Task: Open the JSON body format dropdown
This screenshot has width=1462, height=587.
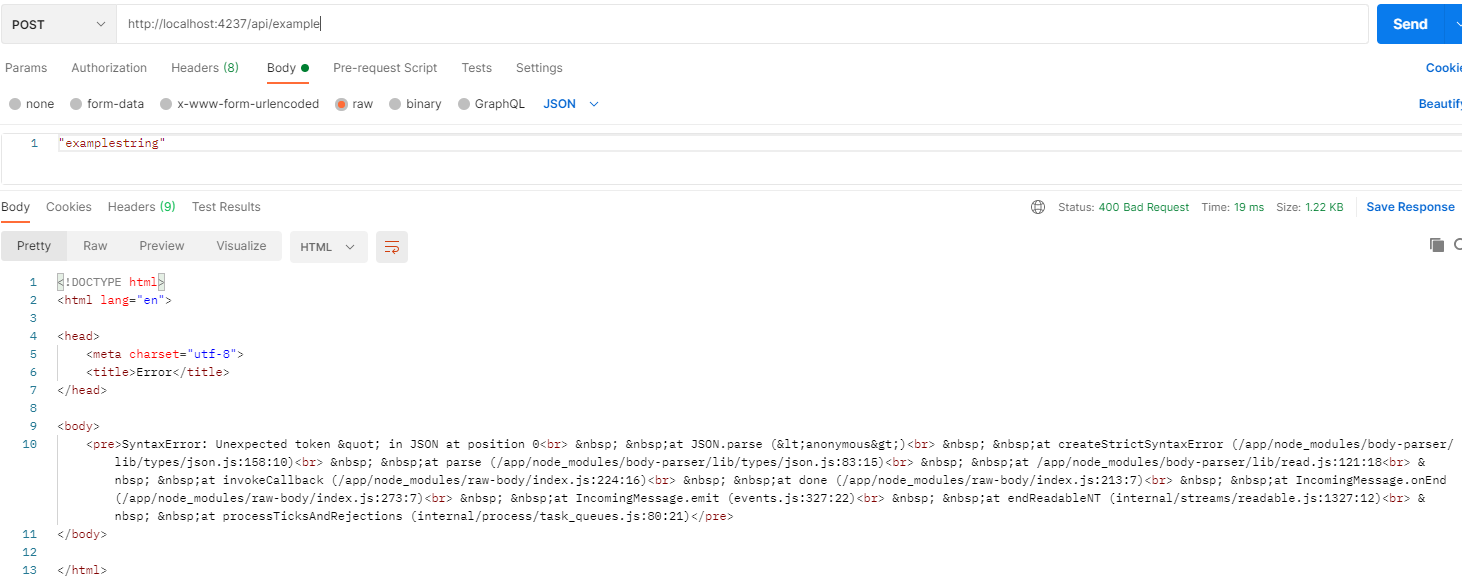Action: pos(571,104)
